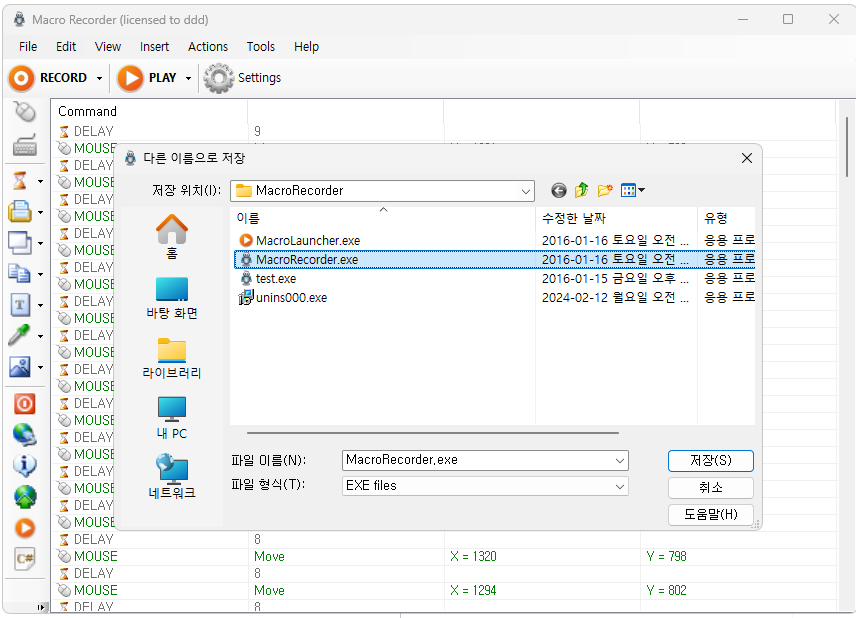
Task: Click the C# script icon in sidebar
Action: 24,559
